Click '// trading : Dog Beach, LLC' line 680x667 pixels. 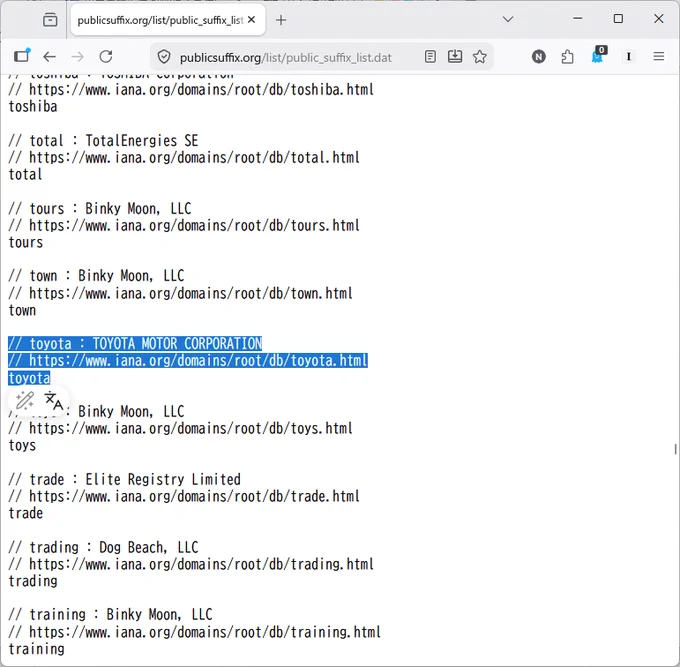click(x=103, y=547)
